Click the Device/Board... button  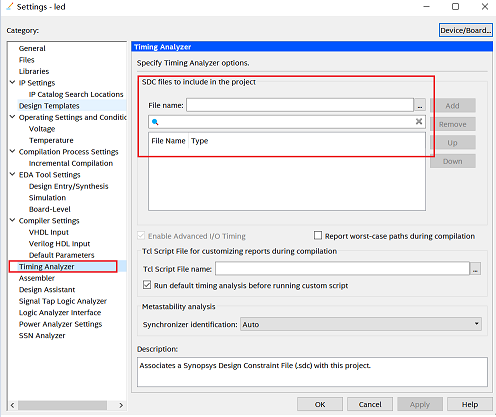tap(466, 30)
